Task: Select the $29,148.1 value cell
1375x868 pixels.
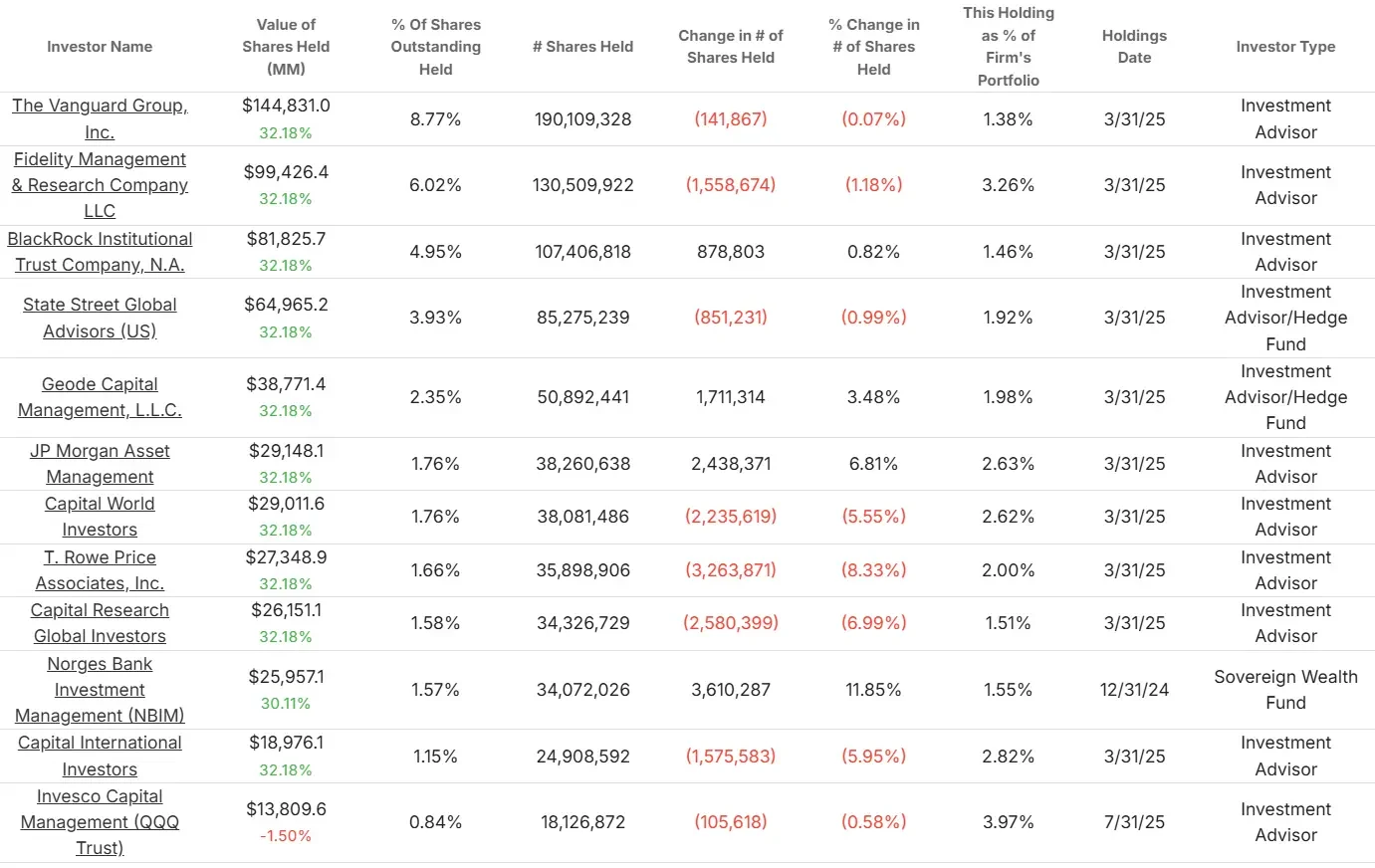Action: (x=286, y=451)
